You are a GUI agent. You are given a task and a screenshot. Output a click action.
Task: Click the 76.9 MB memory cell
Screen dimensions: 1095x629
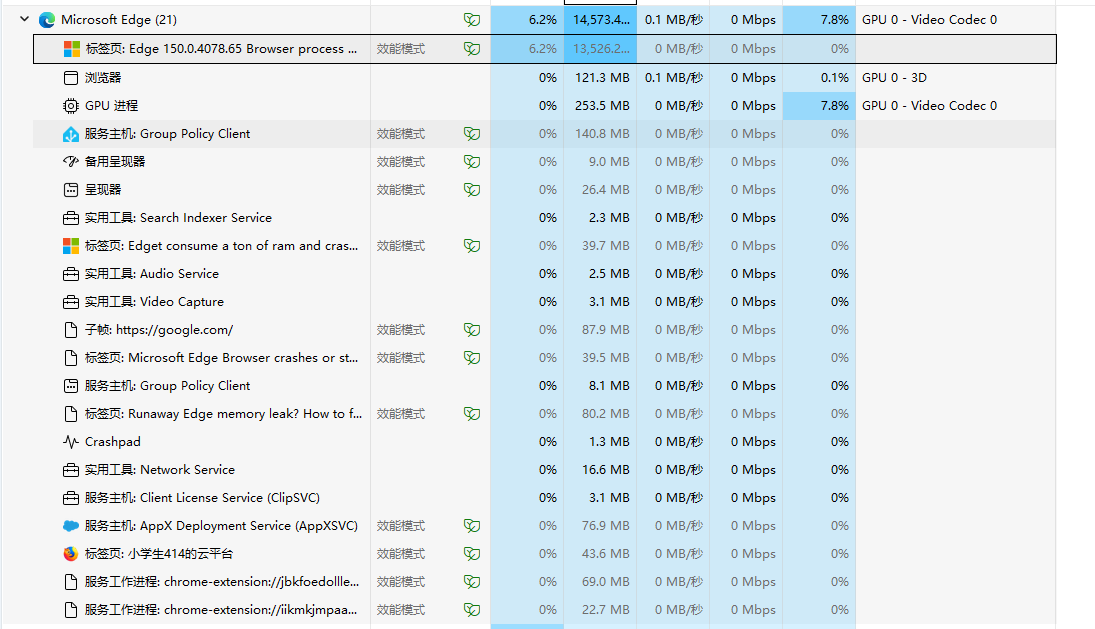(x=601, y=526)
